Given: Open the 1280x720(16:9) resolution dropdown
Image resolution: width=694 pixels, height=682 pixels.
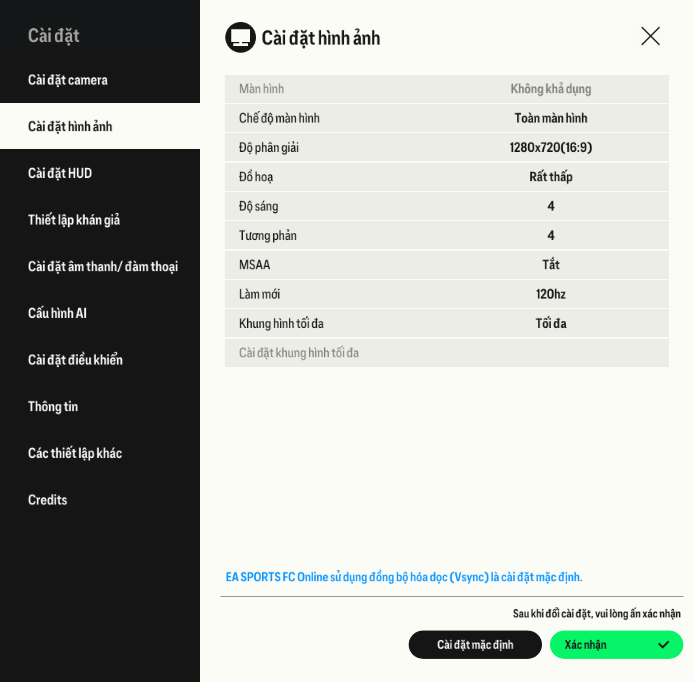Looking at the screenshot, I should click(550, 148).
